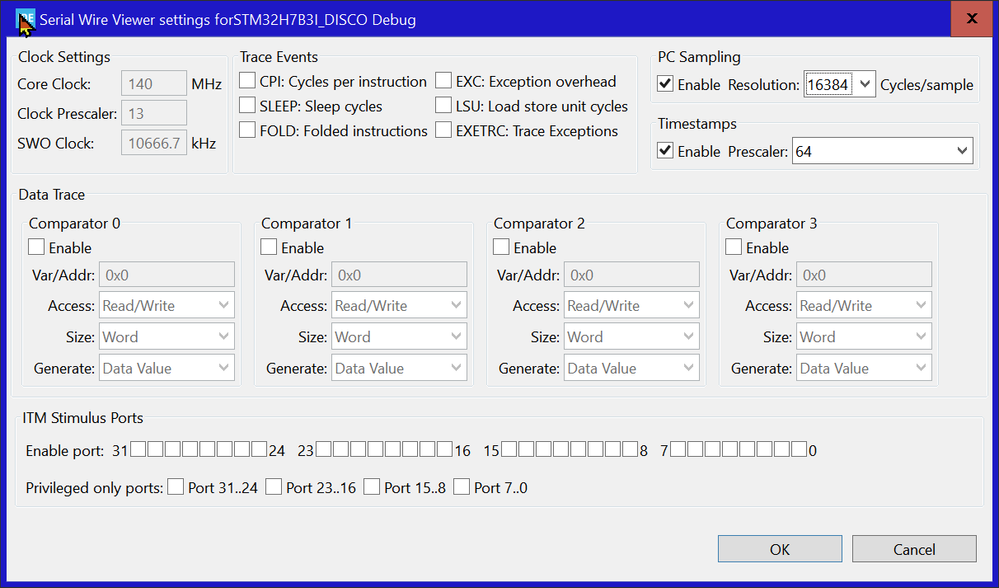Image resolution: width=999 pixels, height=588 pixels.
Task: Open Comparator 2 Size dropdown
Action: pos(631,336)
